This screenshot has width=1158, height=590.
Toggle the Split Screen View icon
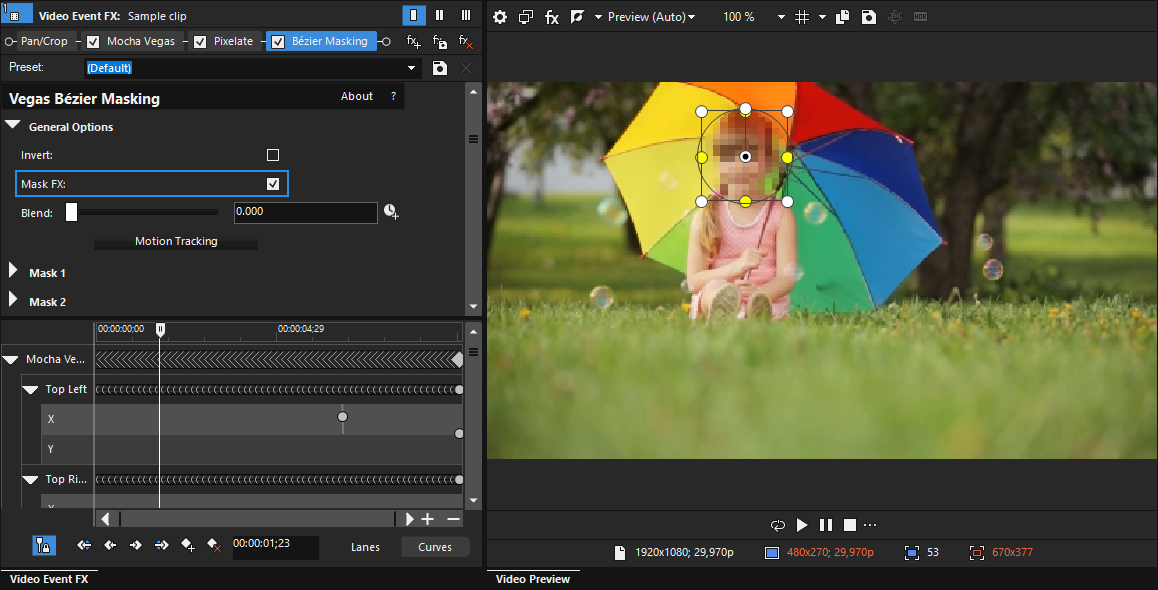(x=578, y=17)
